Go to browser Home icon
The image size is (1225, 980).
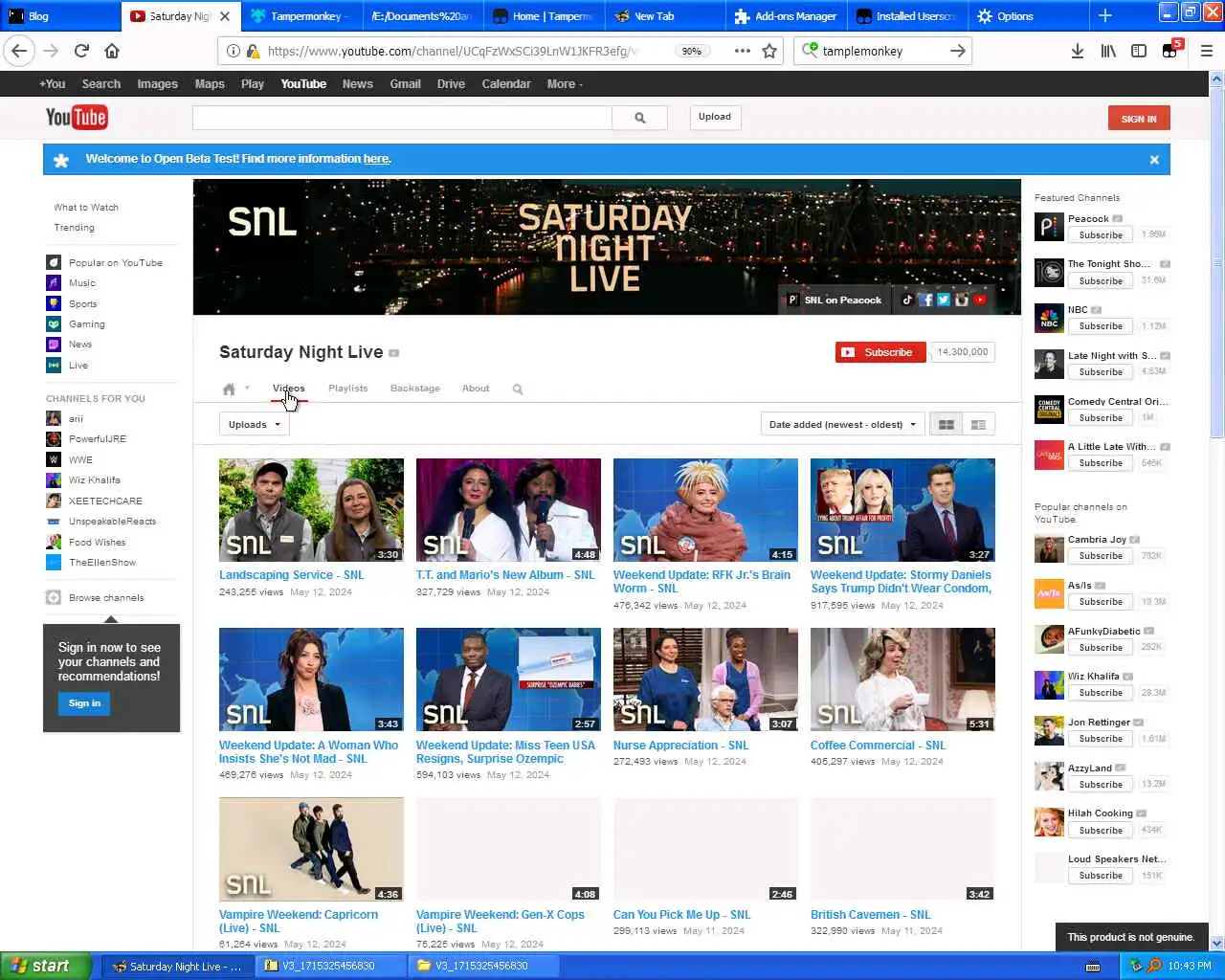(112, 51)
